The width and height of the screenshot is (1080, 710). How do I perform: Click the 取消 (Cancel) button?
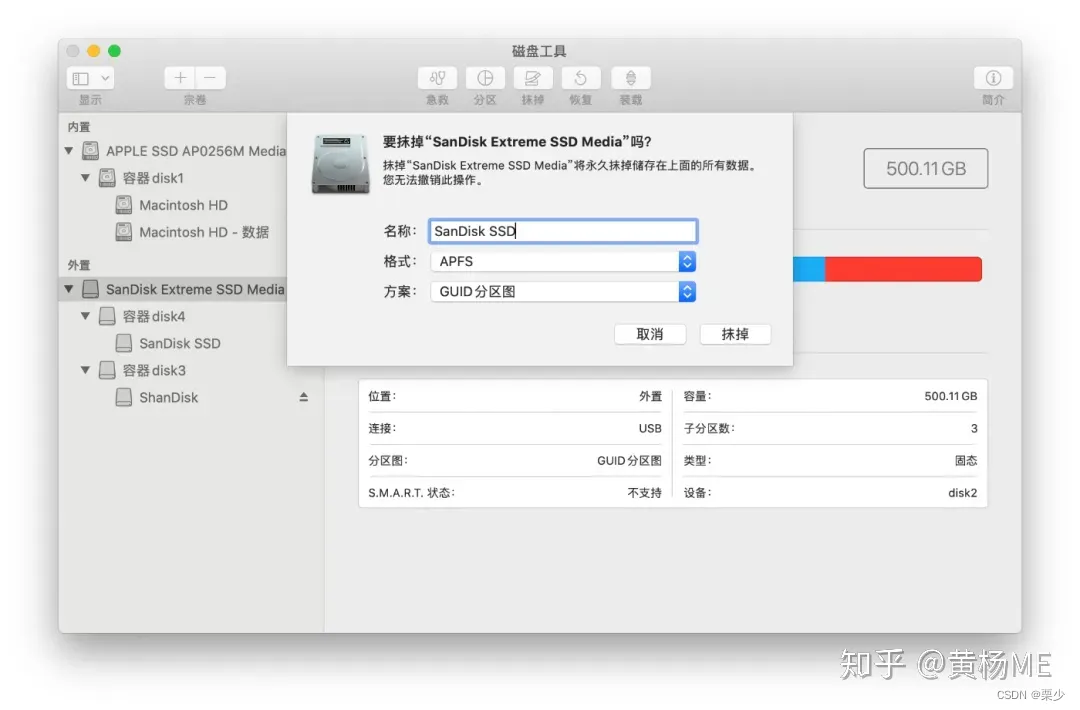[650, 334]
